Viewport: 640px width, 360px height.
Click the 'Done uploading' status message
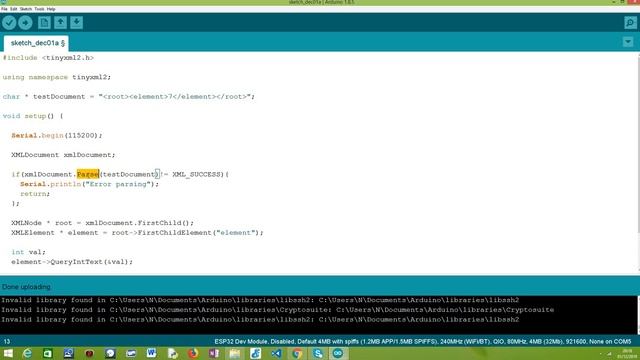(26, 287)
